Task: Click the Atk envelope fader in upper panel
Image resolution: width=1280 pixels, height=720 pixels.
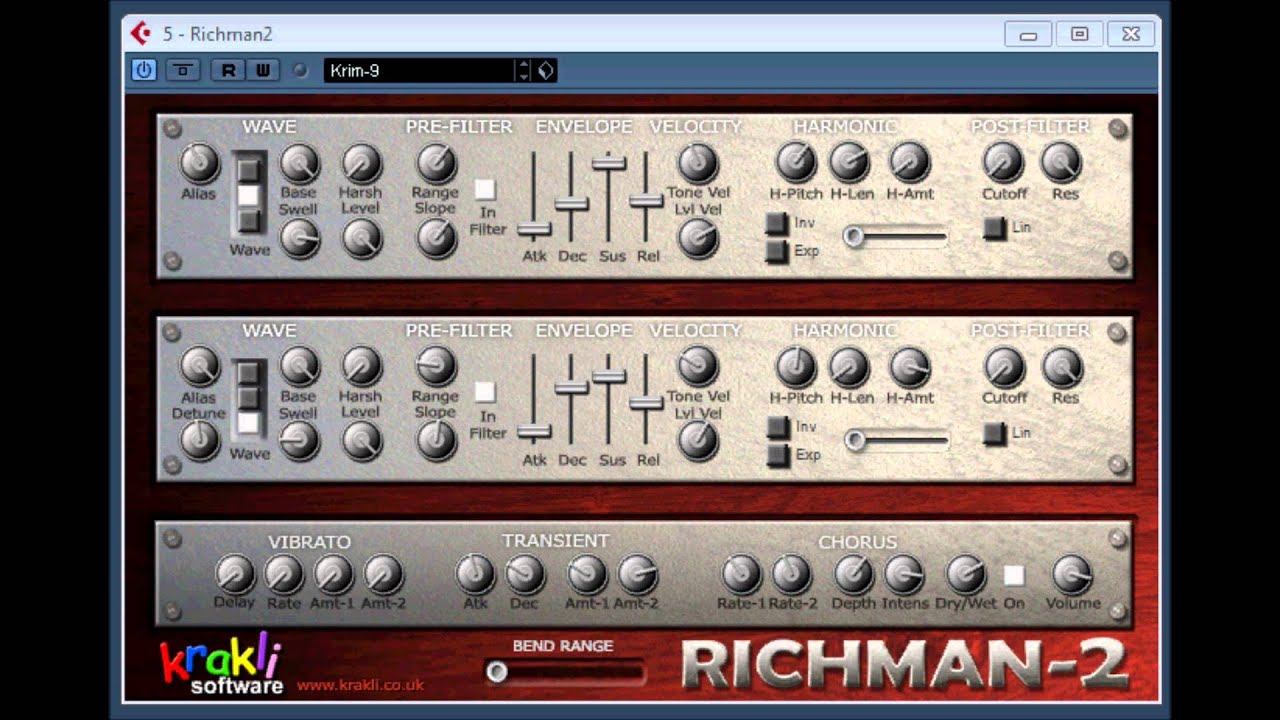Action: click(x=534, y=229)
